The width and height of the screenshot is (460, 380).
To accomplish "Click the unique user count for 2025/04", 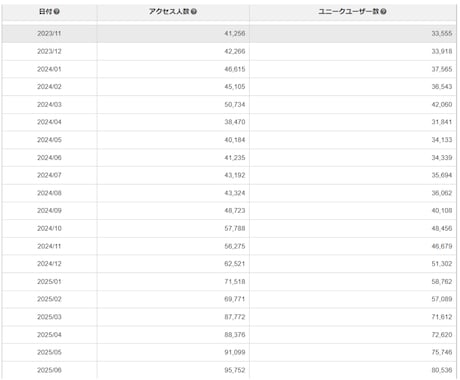I will tap(442, 334).
